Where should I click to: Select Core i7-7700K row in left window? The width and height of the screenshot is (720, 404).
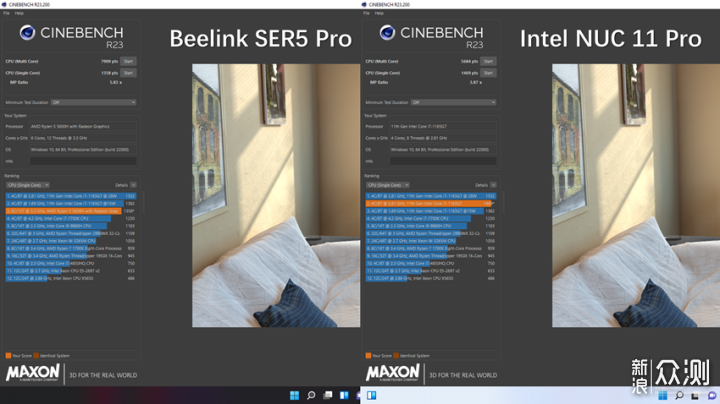point(71,219)
